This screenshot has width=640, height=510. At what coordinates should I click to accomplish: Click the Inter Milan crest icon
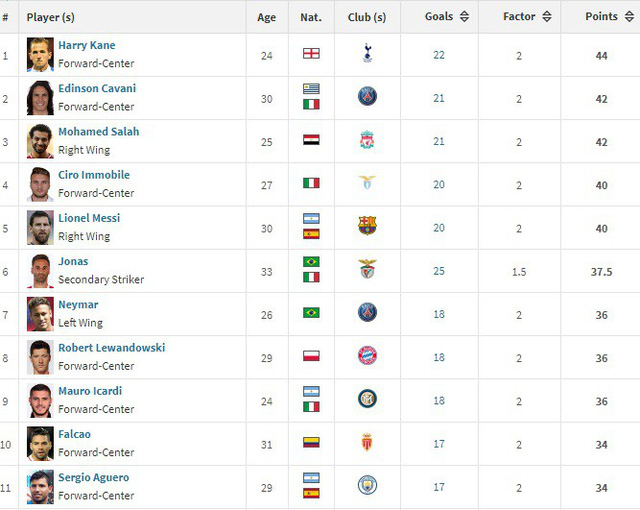tap(367, 399)
